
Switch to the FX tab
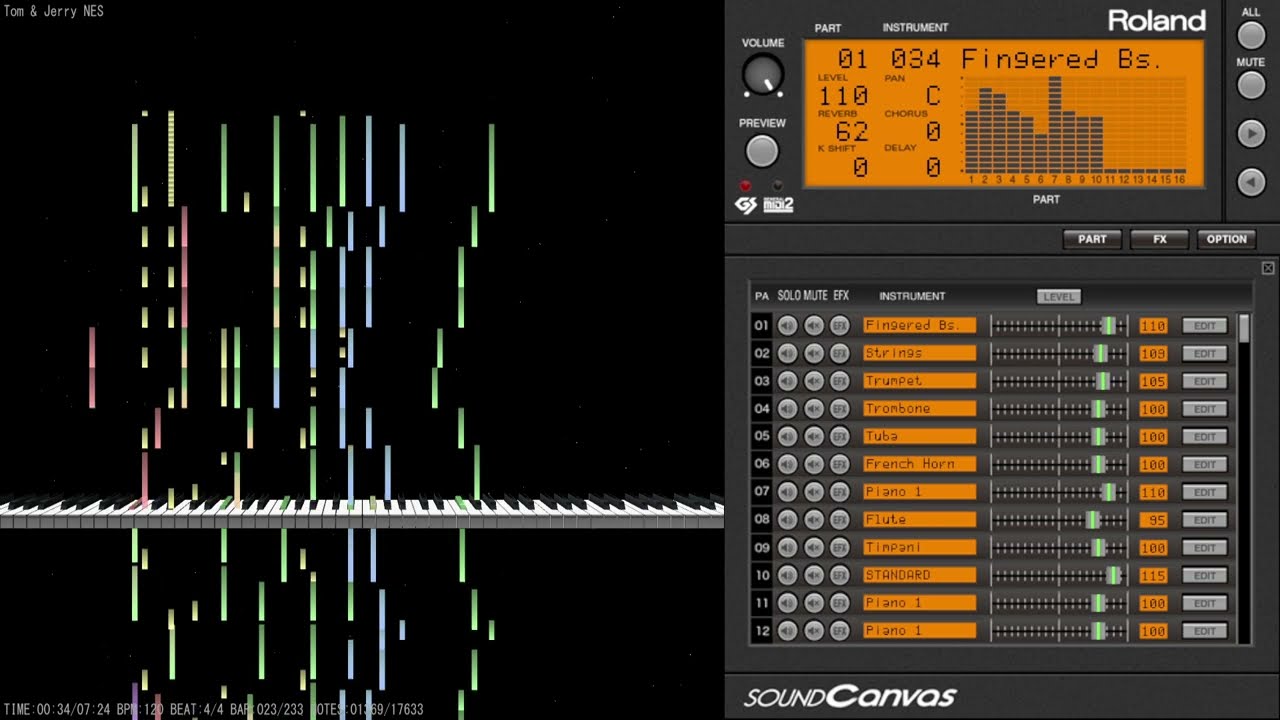point(1159,239)
